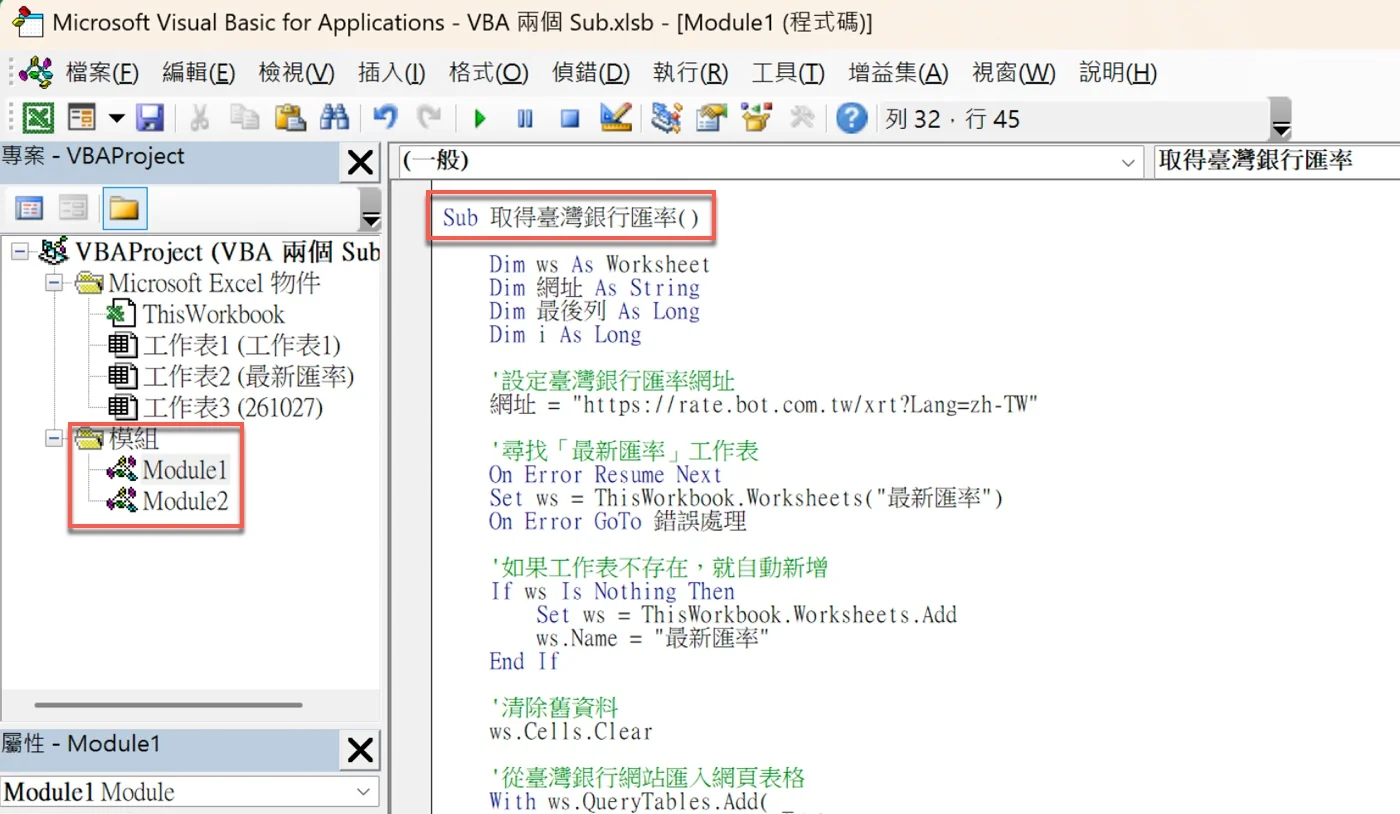Click the line with the rate.bot.com.tw URL
This screenshot has width=1400, height=814.
click(x=764, y=405)
